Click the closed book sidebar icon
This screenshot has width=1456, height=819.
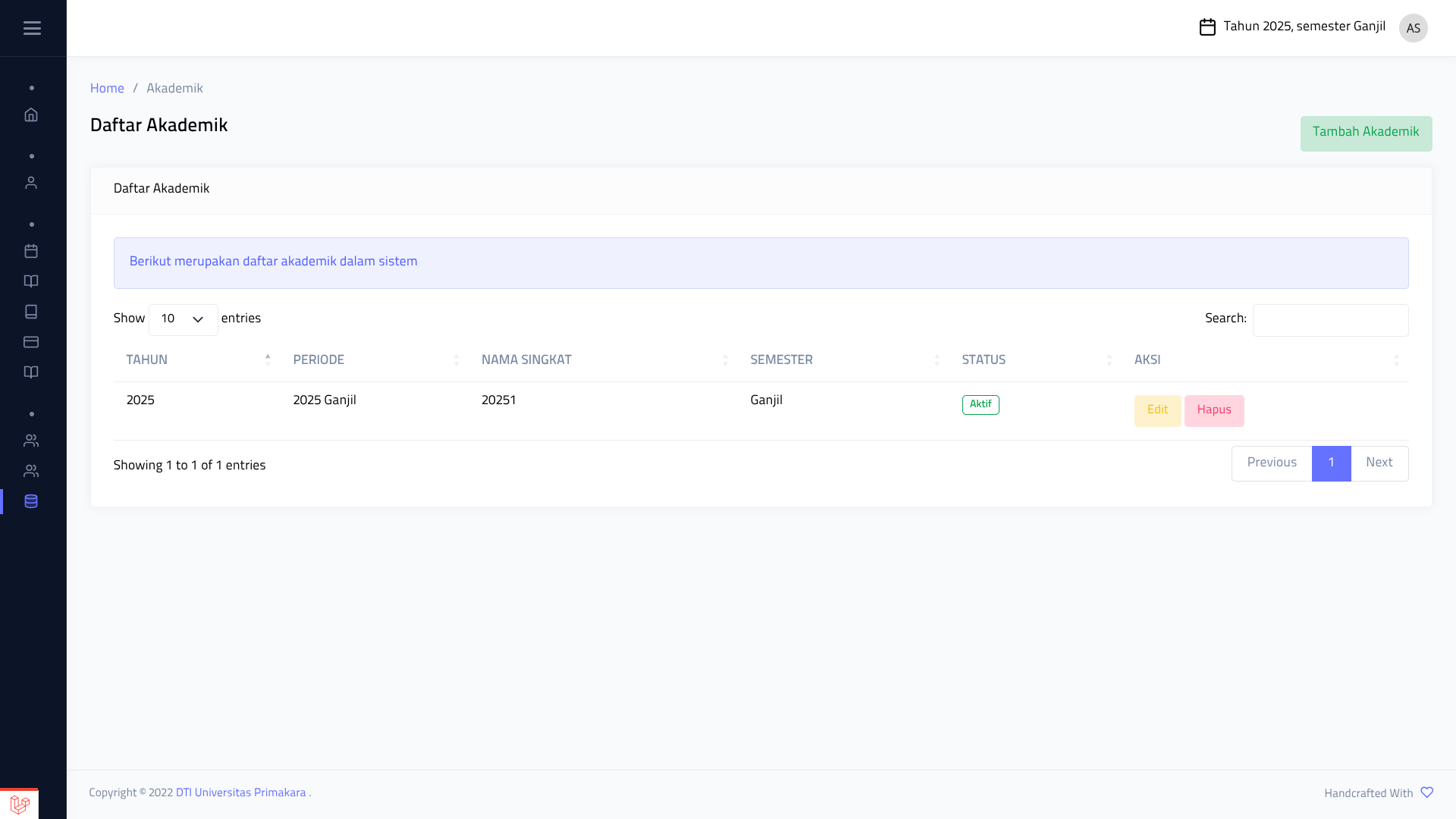coord(31,312)
